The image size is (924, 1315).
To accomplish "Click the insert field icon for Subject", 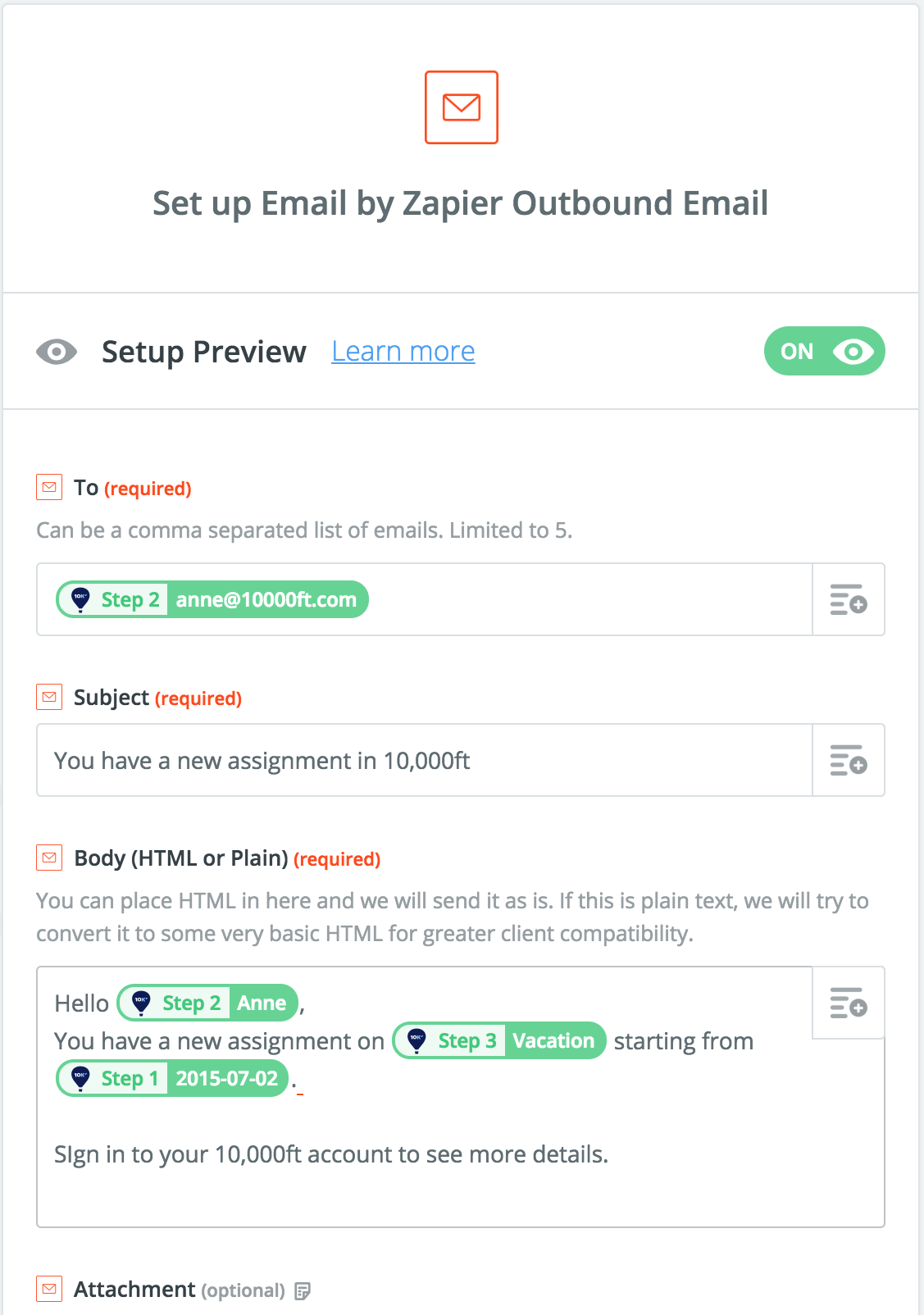I will pos(848,760).
